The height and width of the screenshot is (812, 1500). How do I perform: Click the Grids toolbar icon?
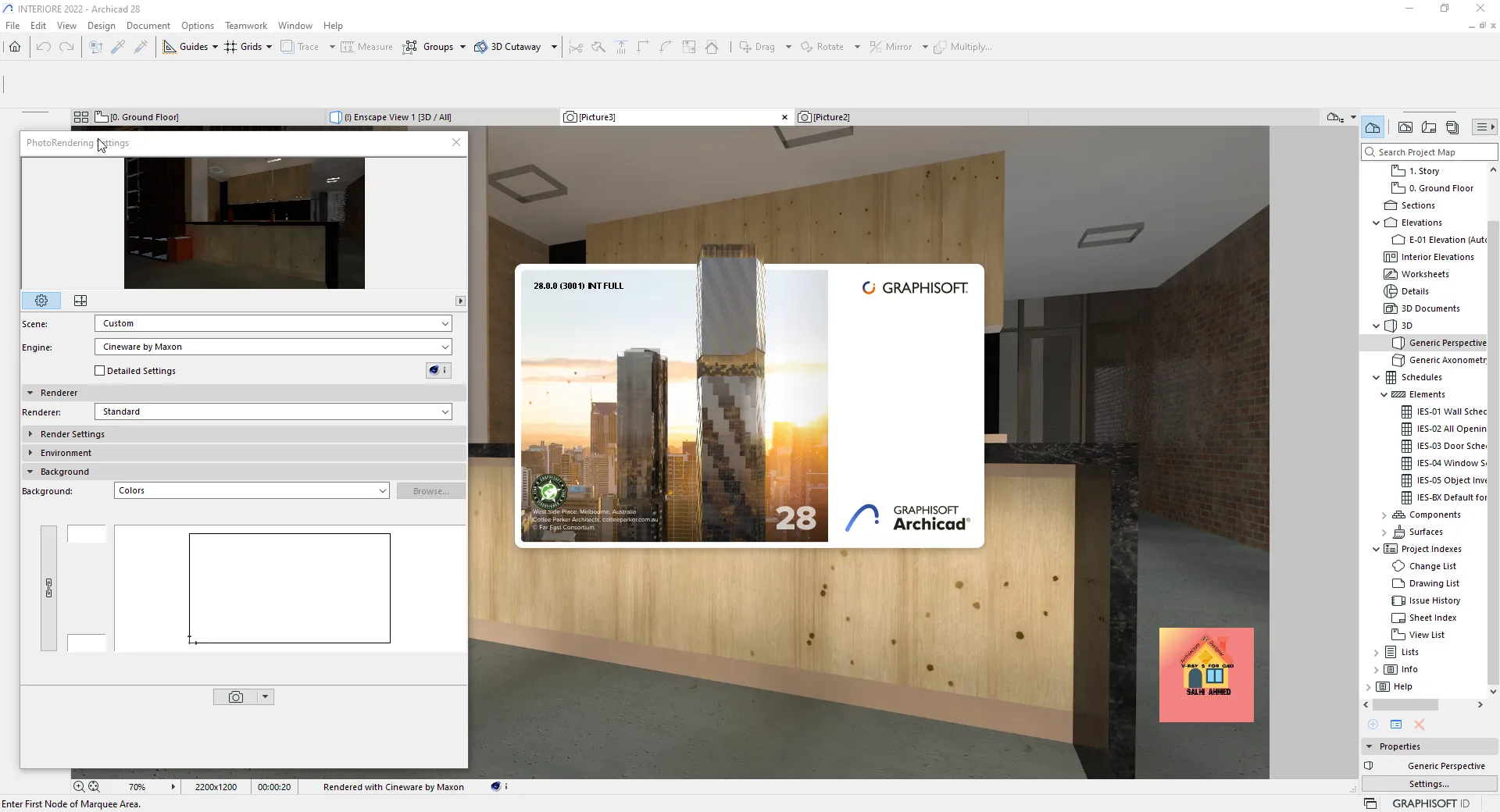(230, 47)
